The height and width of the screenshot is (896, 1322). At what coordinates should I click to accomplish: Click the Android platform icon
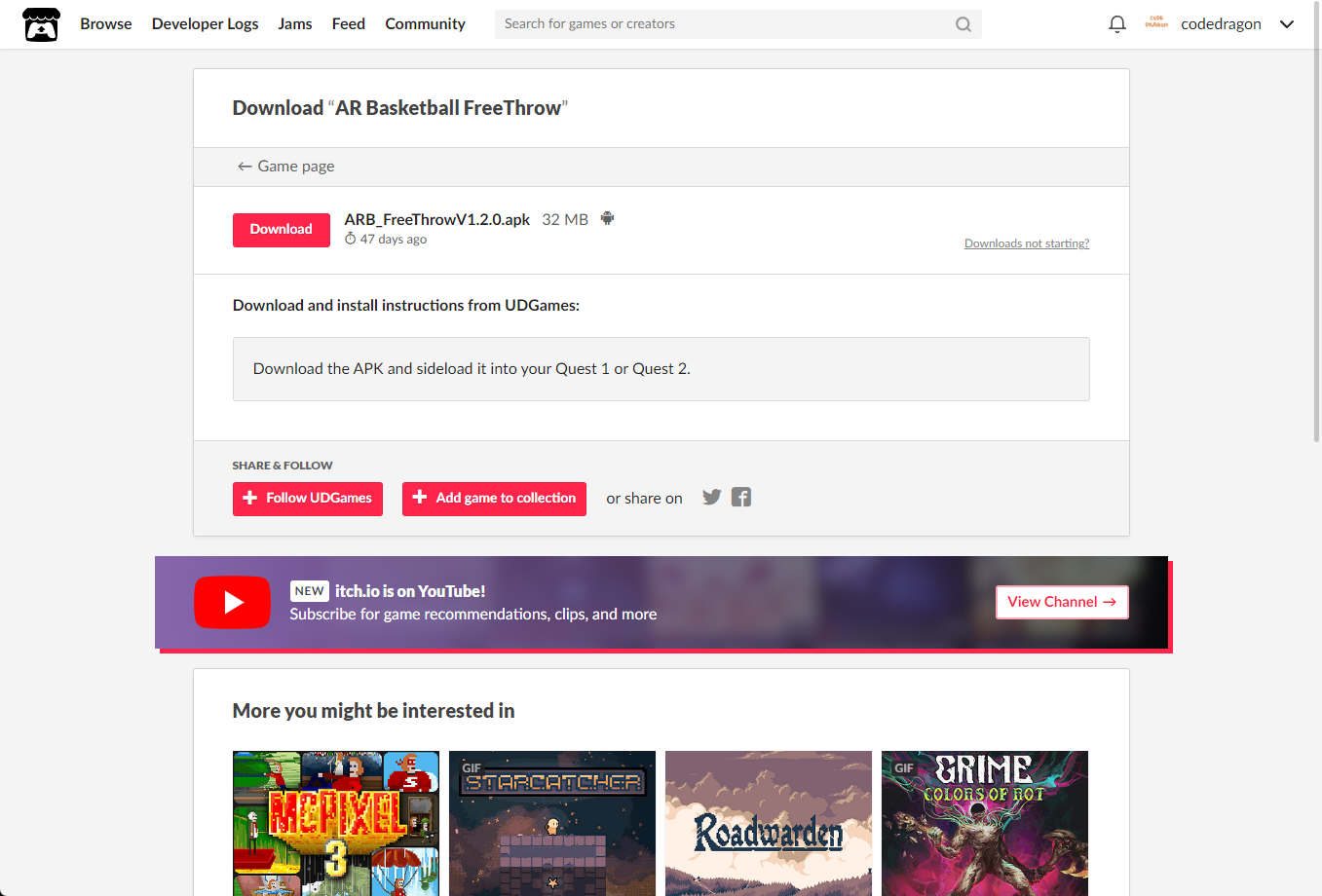[x=607, y=219]
